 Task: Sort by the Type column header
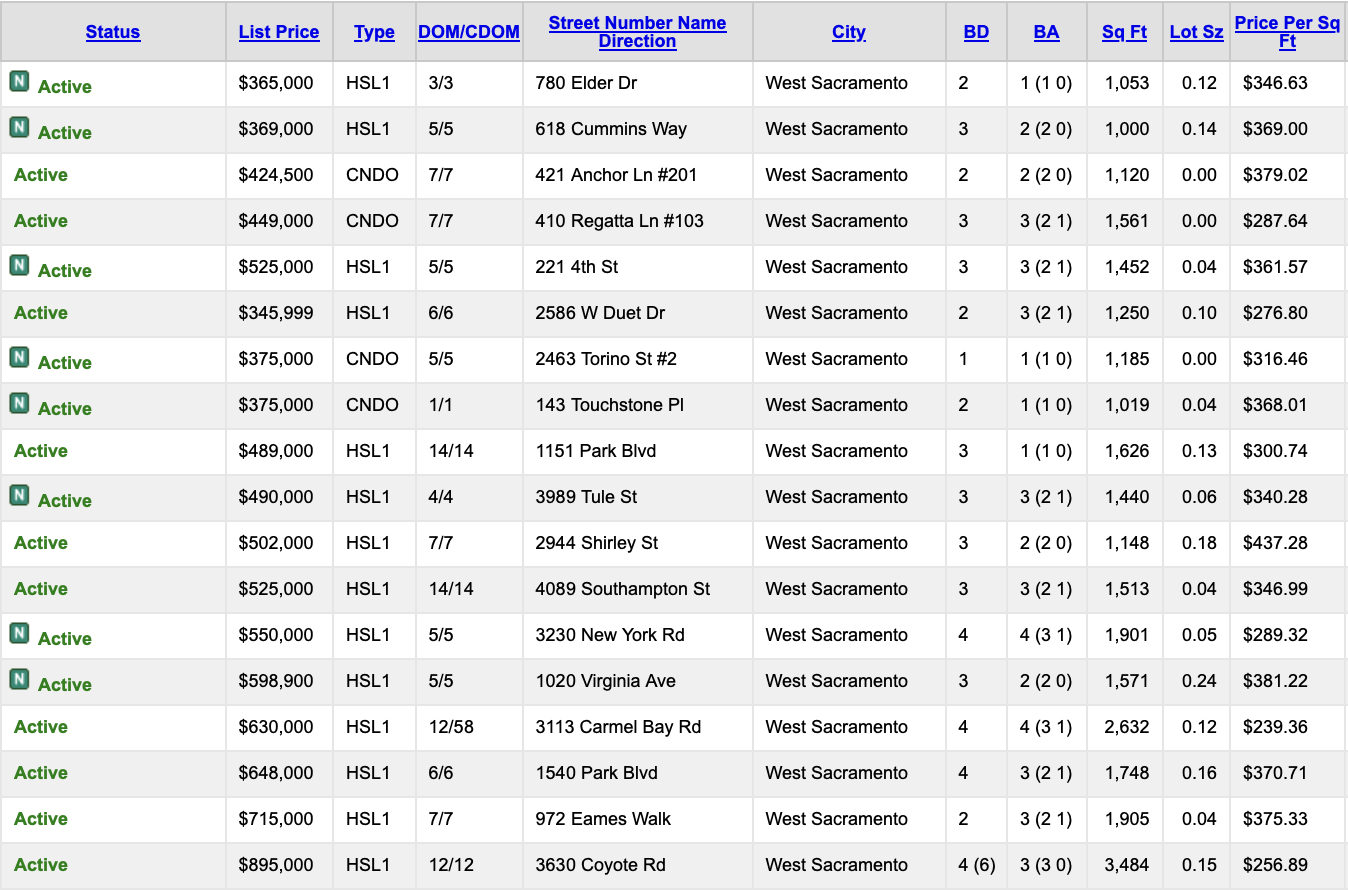click(x=374, y=32)
